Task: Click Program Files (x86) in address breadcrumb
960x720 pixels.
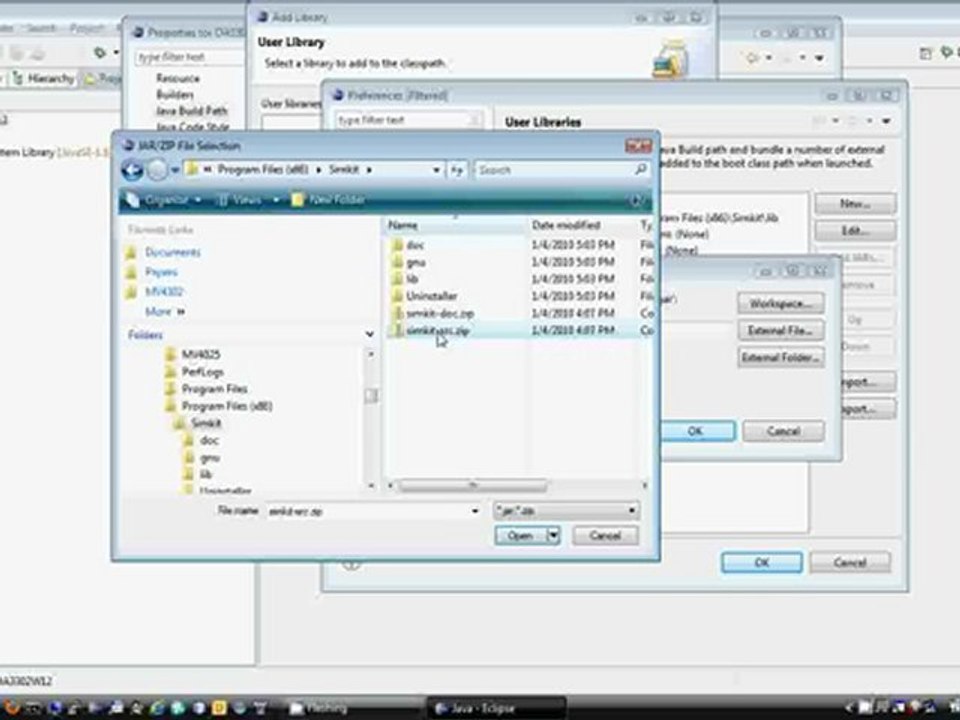Action: [263, 170]
